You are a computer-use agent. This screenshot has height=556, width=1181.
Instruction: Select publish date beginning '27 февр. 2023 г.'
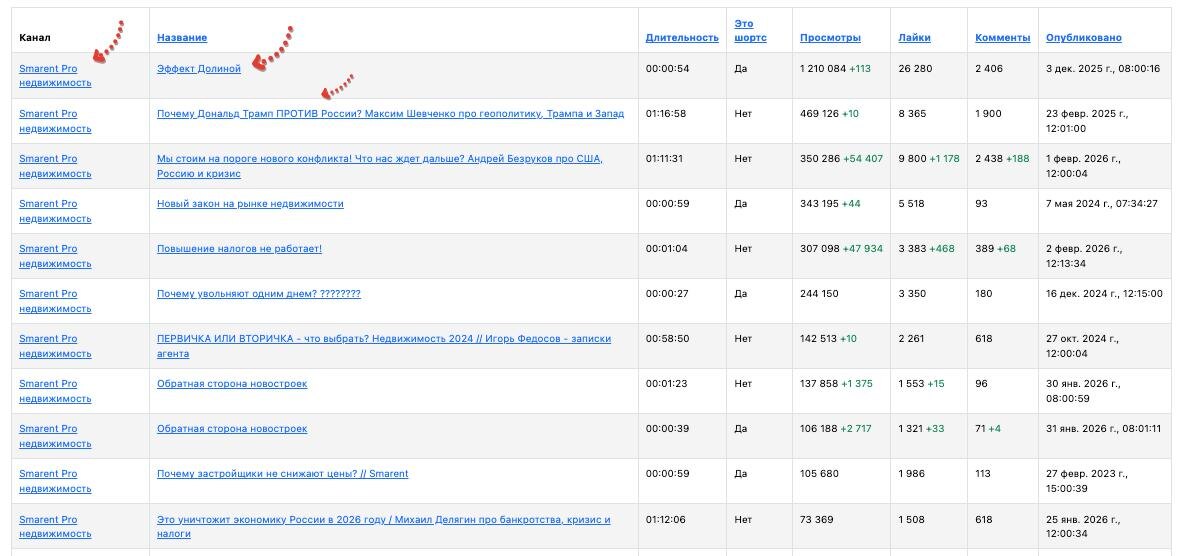coord(1086,481)
